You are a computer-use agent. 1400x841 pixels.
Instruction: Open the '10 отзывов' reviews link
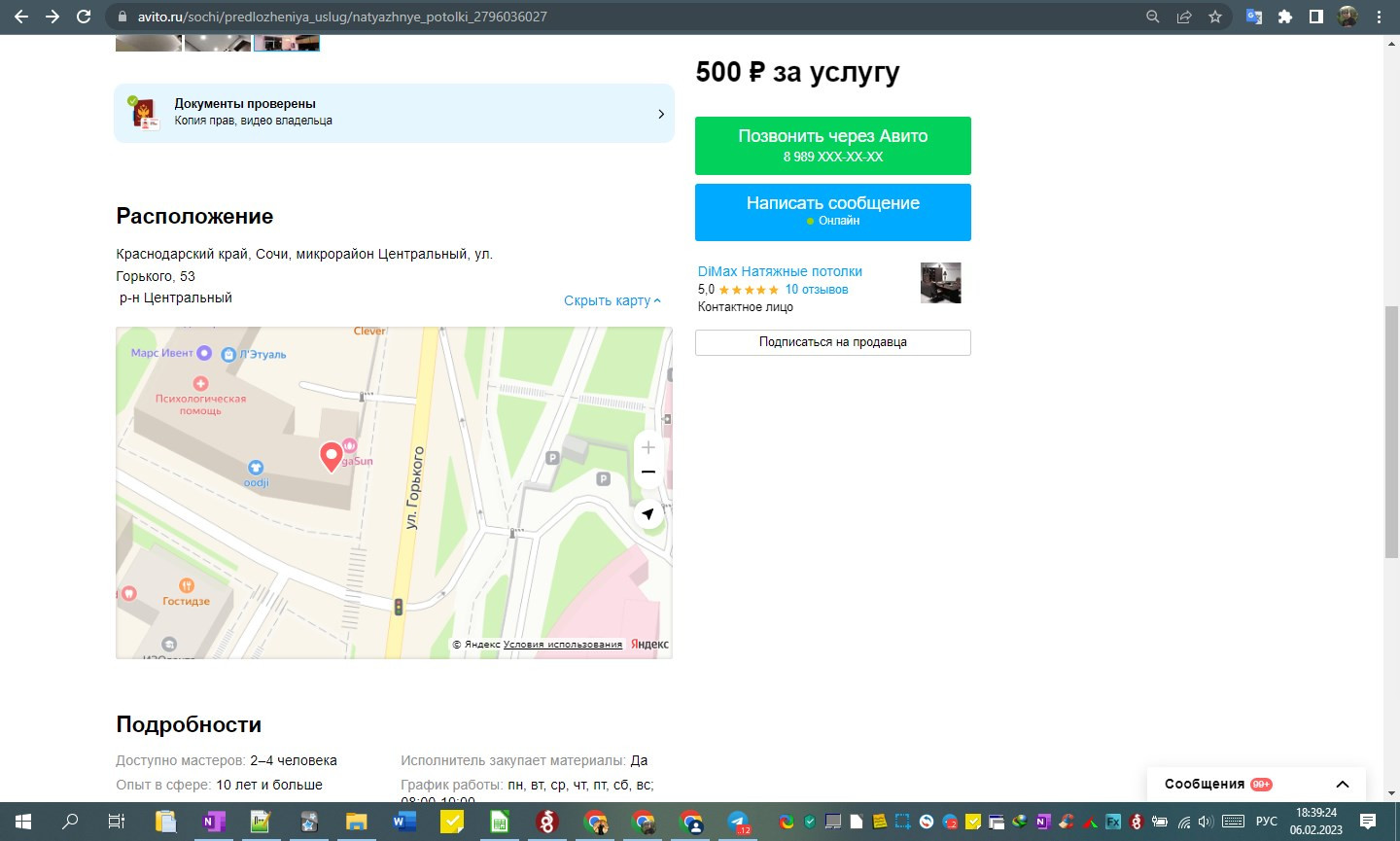817,290
